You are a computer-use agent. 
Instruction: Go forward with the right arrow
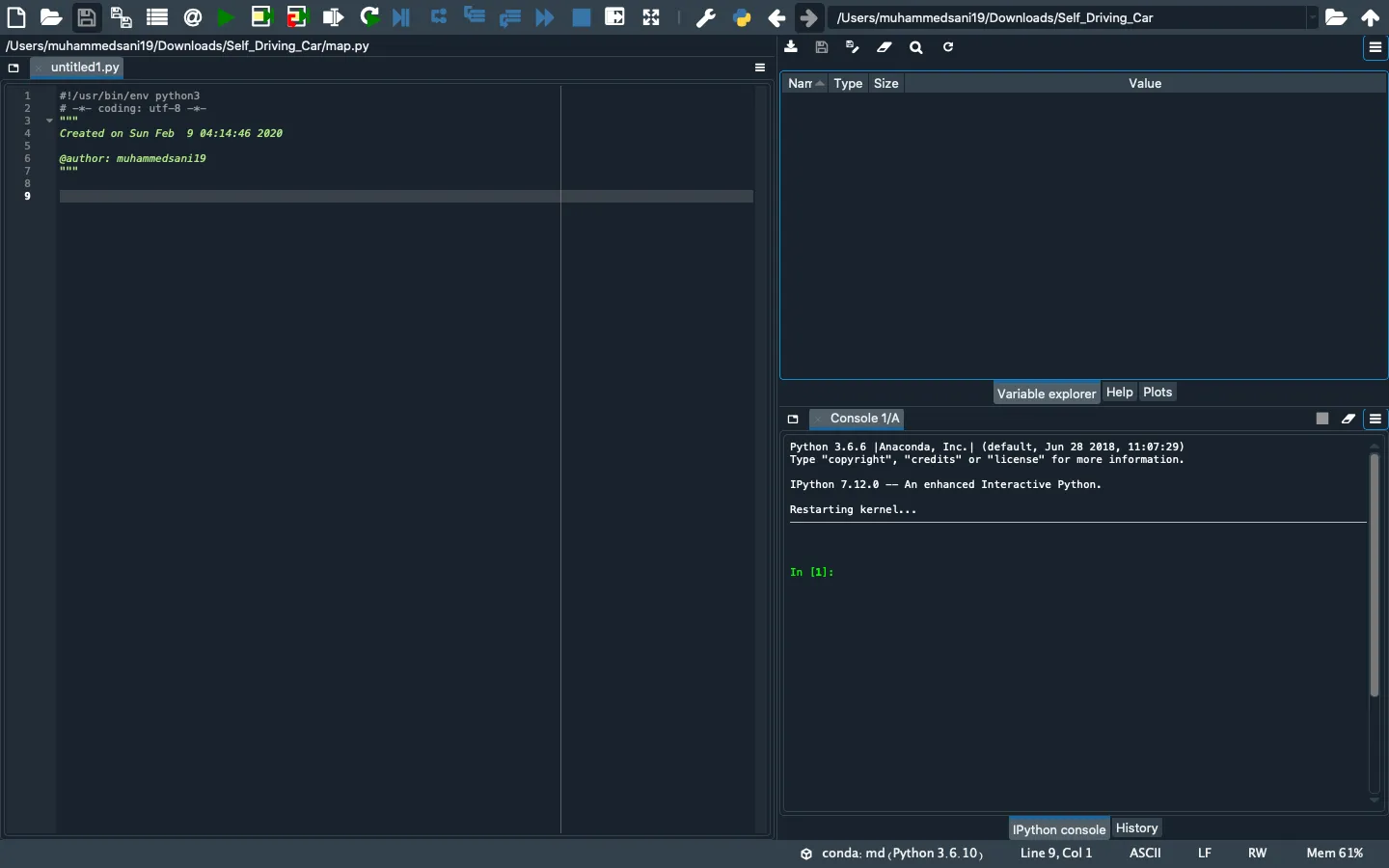(x=810, y=17)
